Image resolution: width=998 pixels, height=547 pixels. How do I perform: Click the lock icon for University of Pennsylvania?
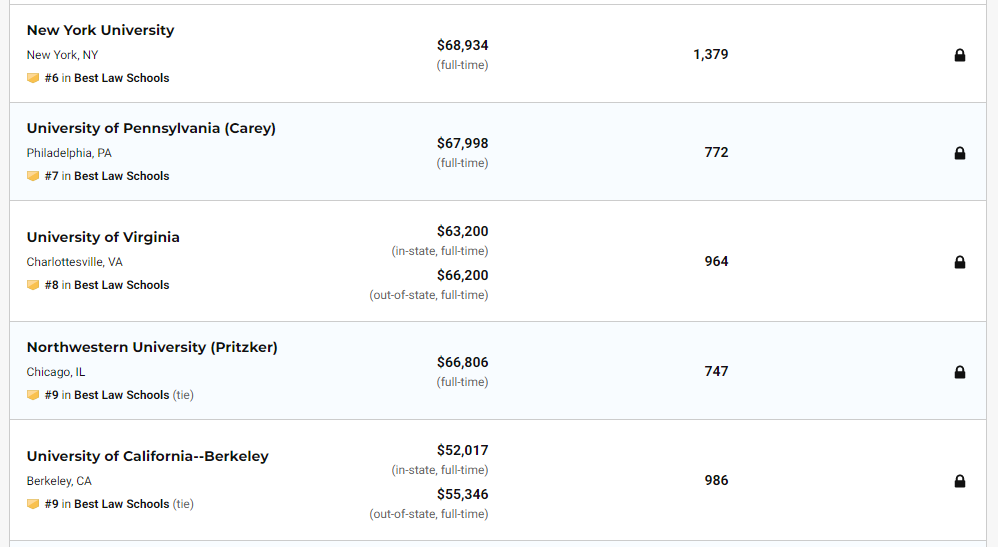(960, 153)
